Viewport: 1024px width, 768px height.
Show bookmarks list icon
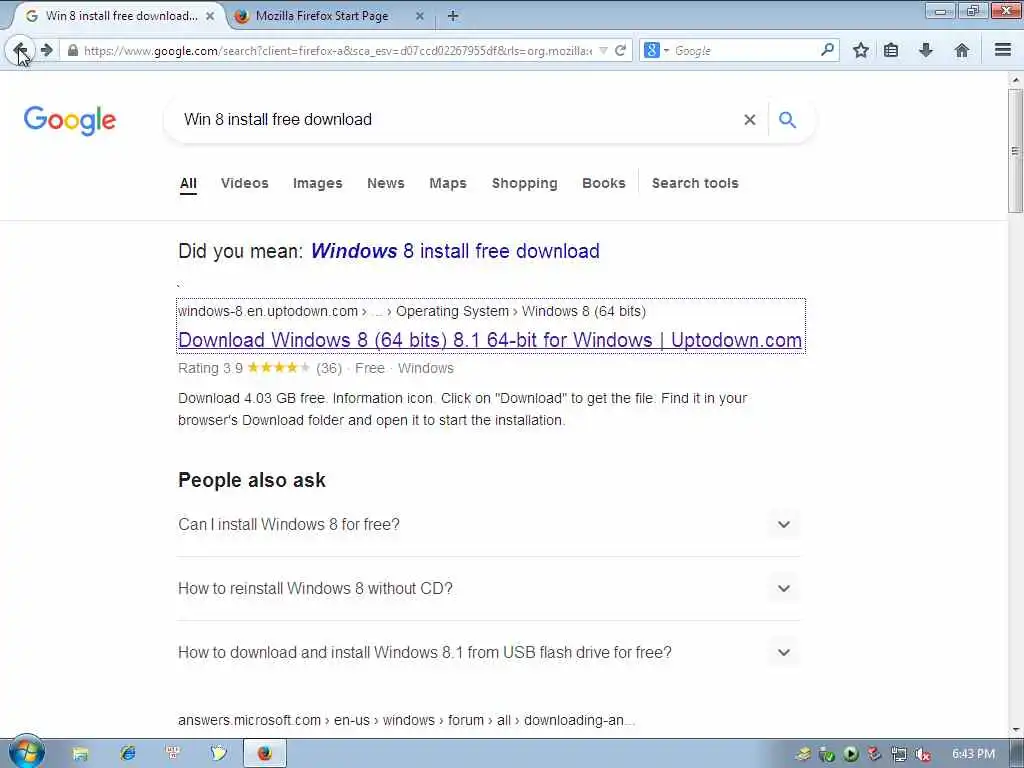click(891, 50)
